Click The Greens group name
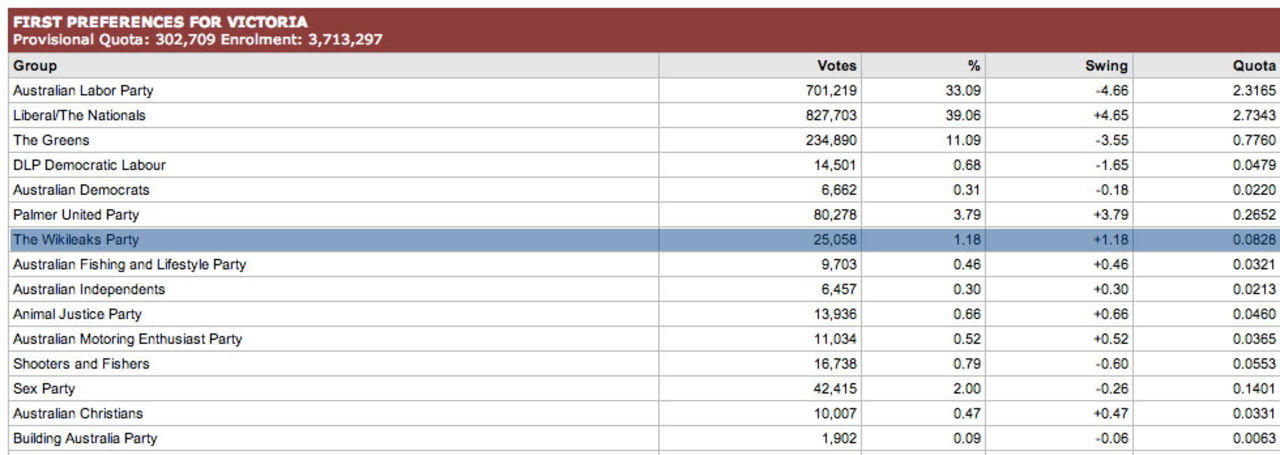 (x=51, y=141)
